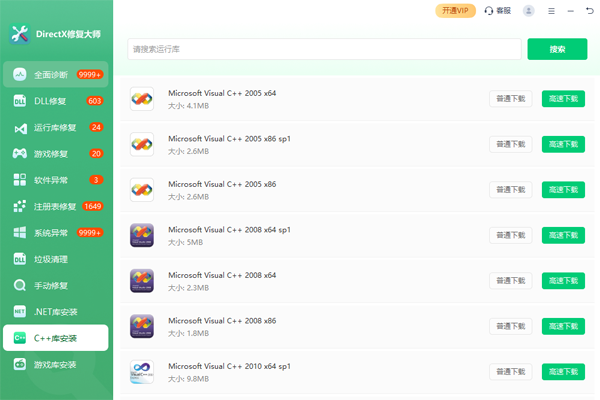The height and width of the screenshot is (400, 600).
Task: Click the Visual C++ 2008 x64 sp1 icon
Action: tap(142, 235)
